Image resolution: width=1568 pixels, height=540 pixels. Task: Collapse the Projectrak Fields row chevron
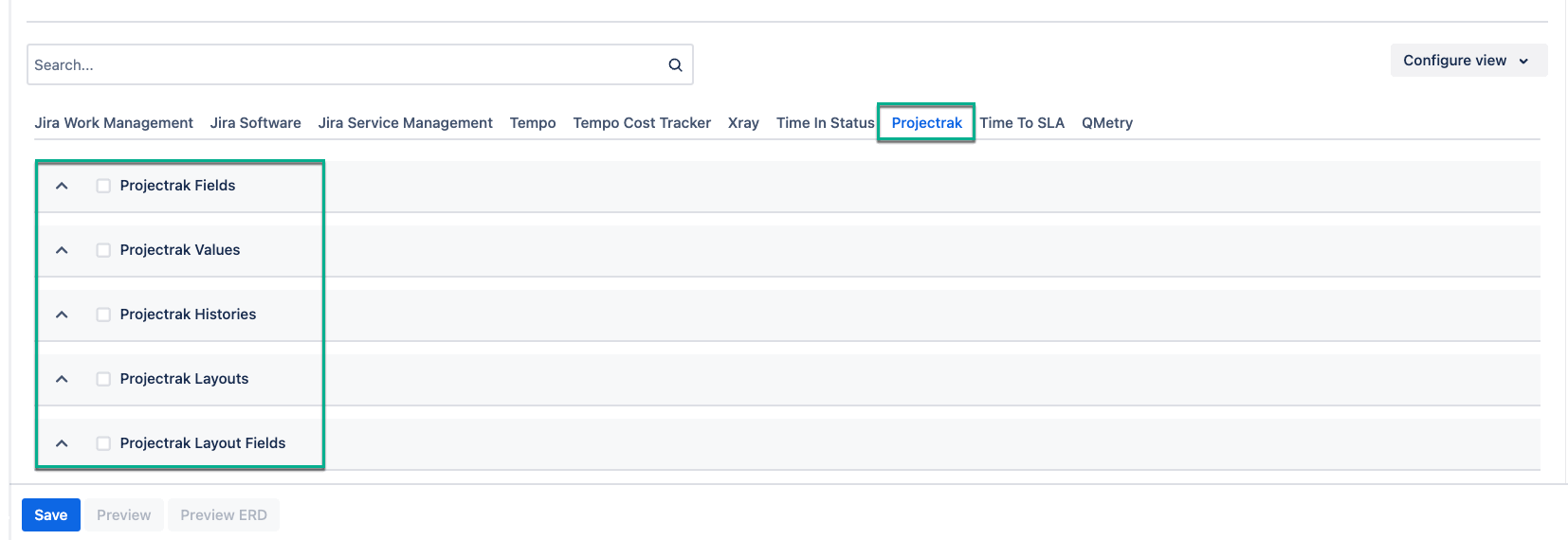(x=62, y=186)
